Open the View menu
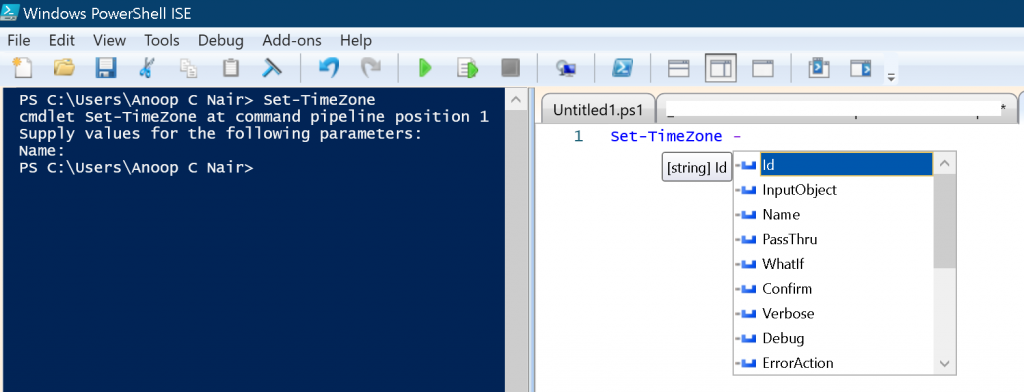 point(109,41)
